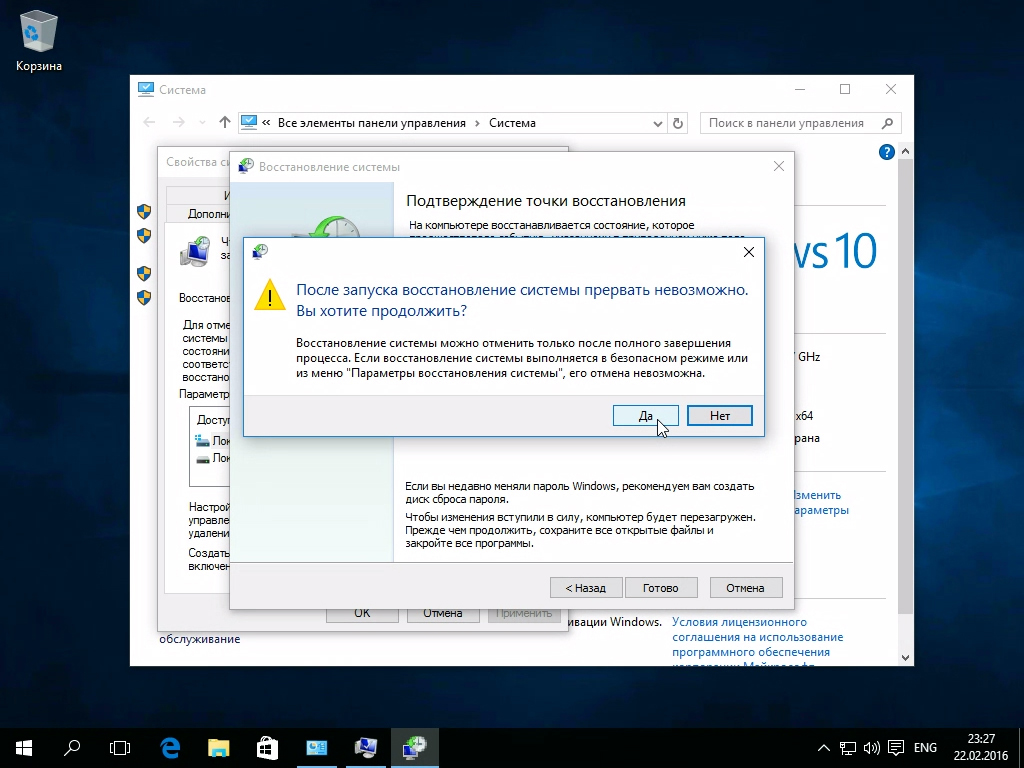Minimize the Система window

point(800,89)
